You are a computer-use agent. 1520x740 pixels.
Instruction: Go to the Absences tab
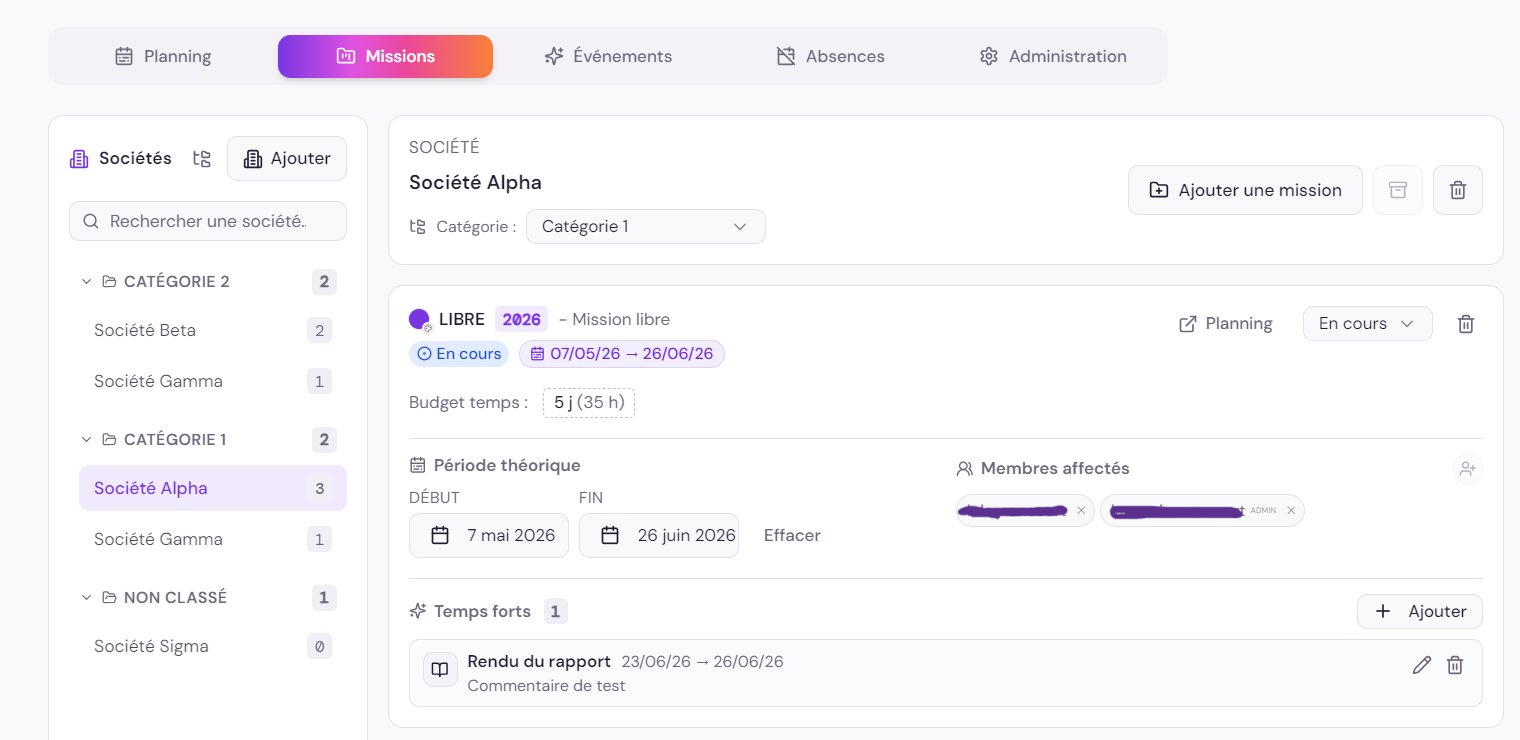click(830, 56)
